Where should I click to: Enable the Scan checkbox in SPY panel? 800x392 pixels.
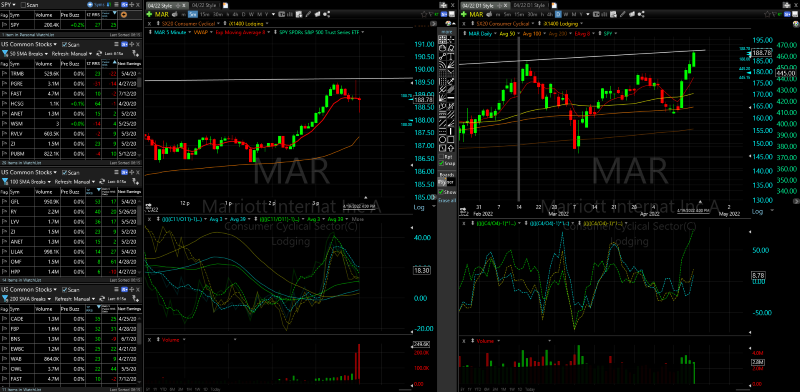[23, 5]
